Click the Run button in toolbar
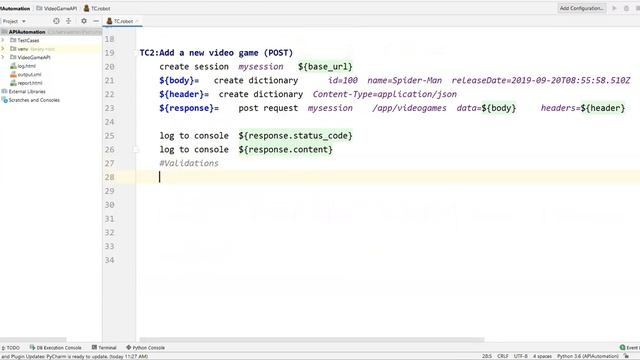Screen dimensions: 640x360 (x=614, y=8)
